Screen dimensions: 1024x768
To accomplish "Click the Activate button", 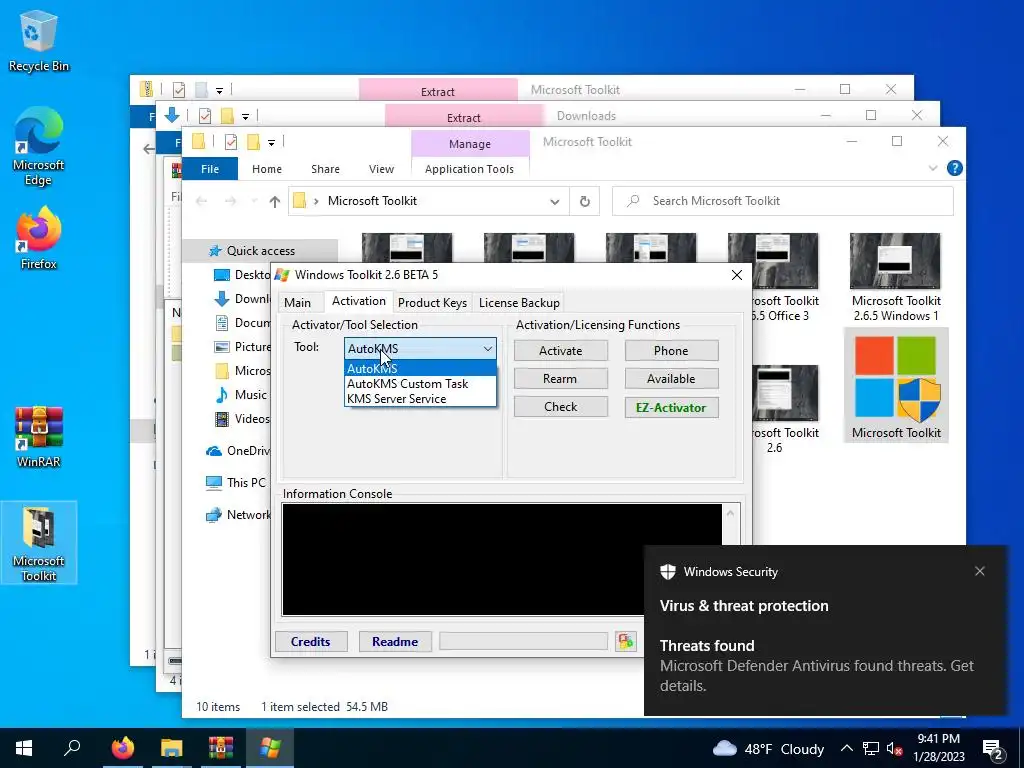I will coord(560,351).
